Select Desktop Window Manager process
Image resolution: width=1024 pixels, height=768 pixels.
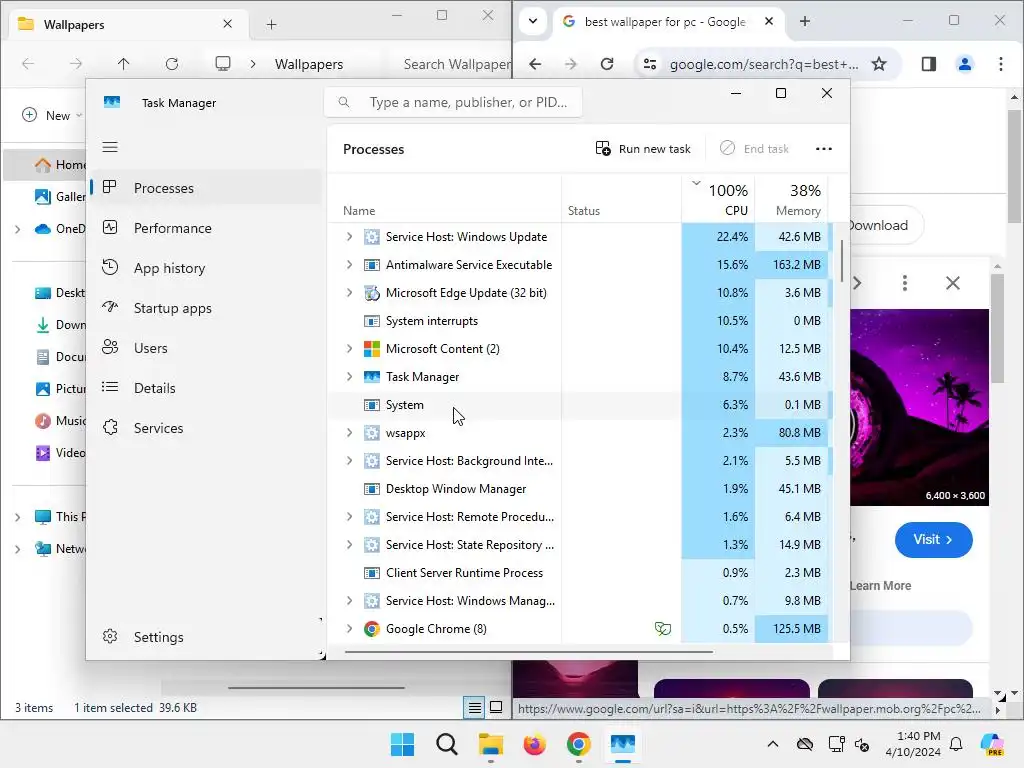pyautogui.click(x=579, y=488)
